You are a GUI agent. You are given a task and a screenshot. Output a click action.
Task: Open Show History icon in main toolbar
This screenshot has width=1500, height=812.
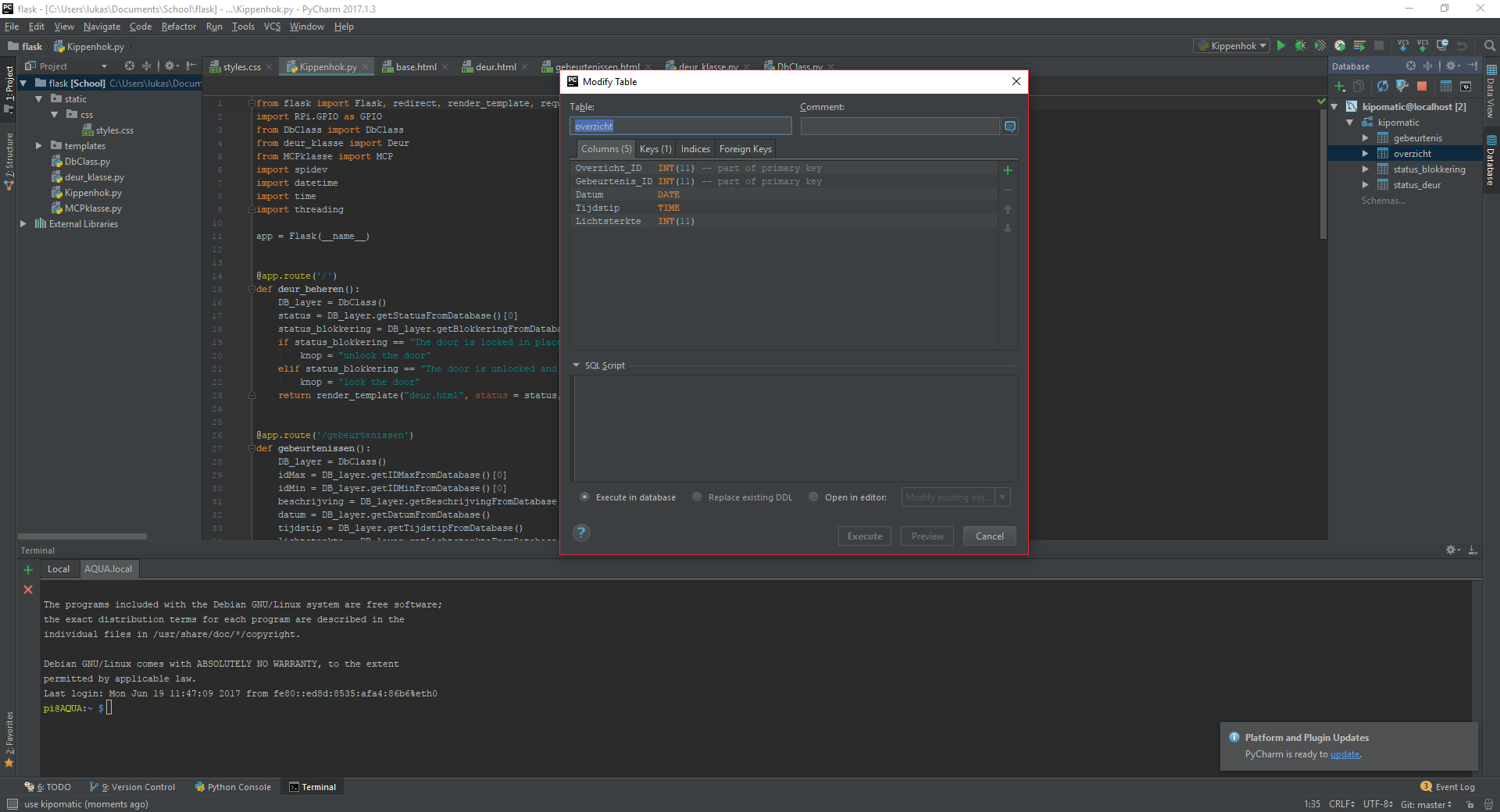[1442, 46]
